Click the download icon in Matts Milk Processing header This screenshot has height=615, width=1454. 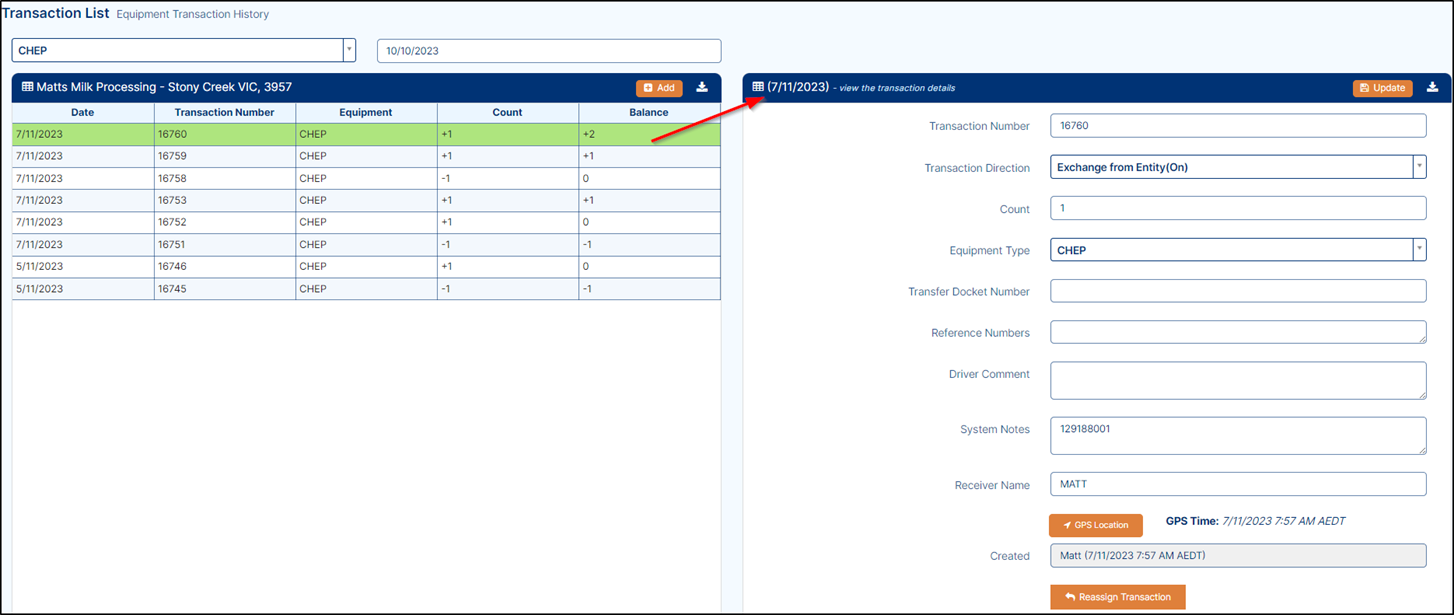[x=702, y=88]
